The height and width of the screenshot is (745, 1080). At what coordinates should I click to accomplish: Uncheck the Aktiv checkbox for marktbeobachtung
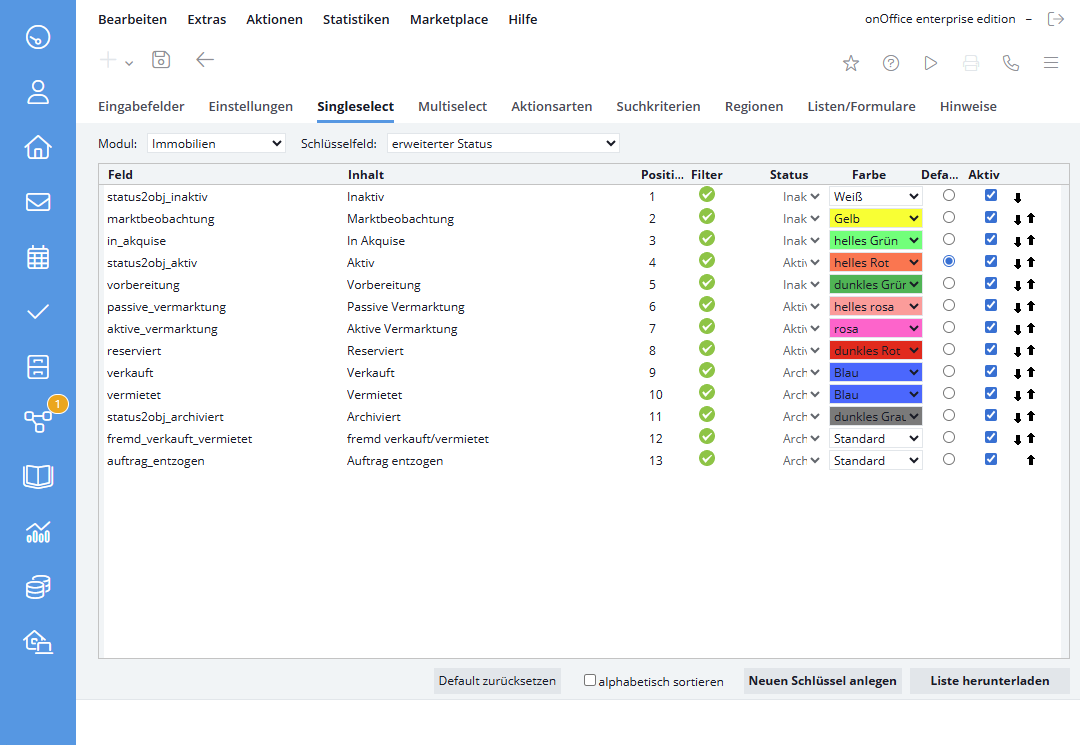point(991,217)
